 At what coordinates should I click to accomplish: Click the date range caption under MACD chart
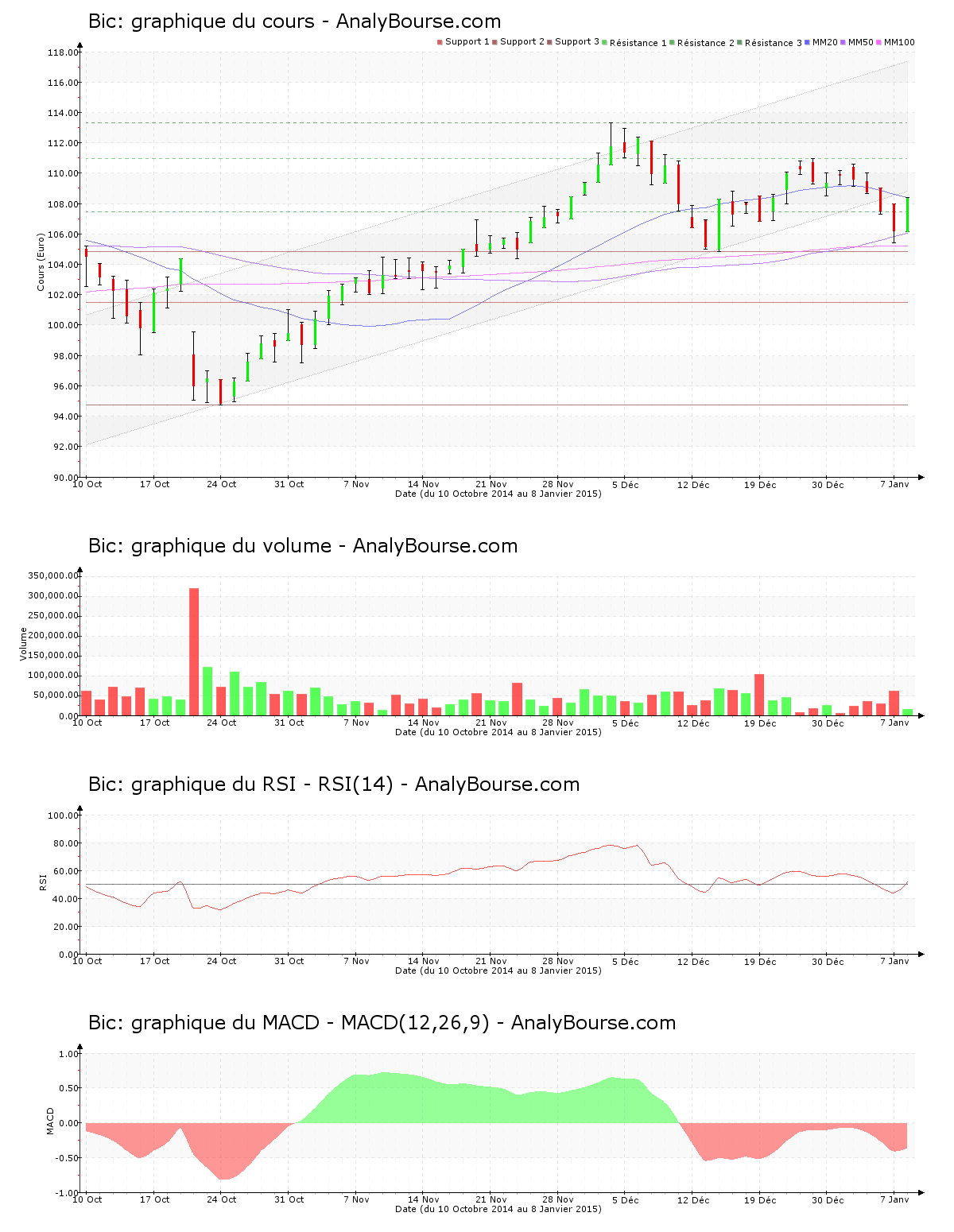pyautogui.click(x=498, y=1209)
